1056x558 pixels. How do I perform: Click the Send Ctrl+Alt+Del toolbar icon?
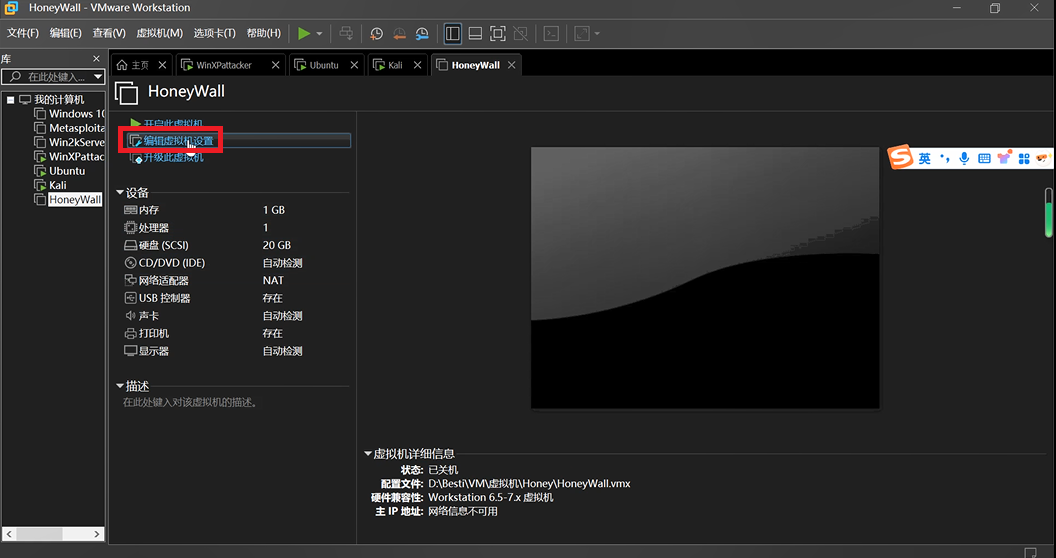[x=345, y=33]
